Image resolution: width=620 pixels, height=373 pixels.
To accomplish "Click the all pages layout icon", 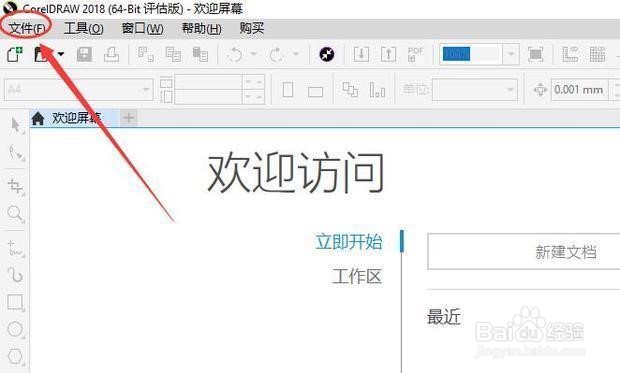I will click(350, 90).
